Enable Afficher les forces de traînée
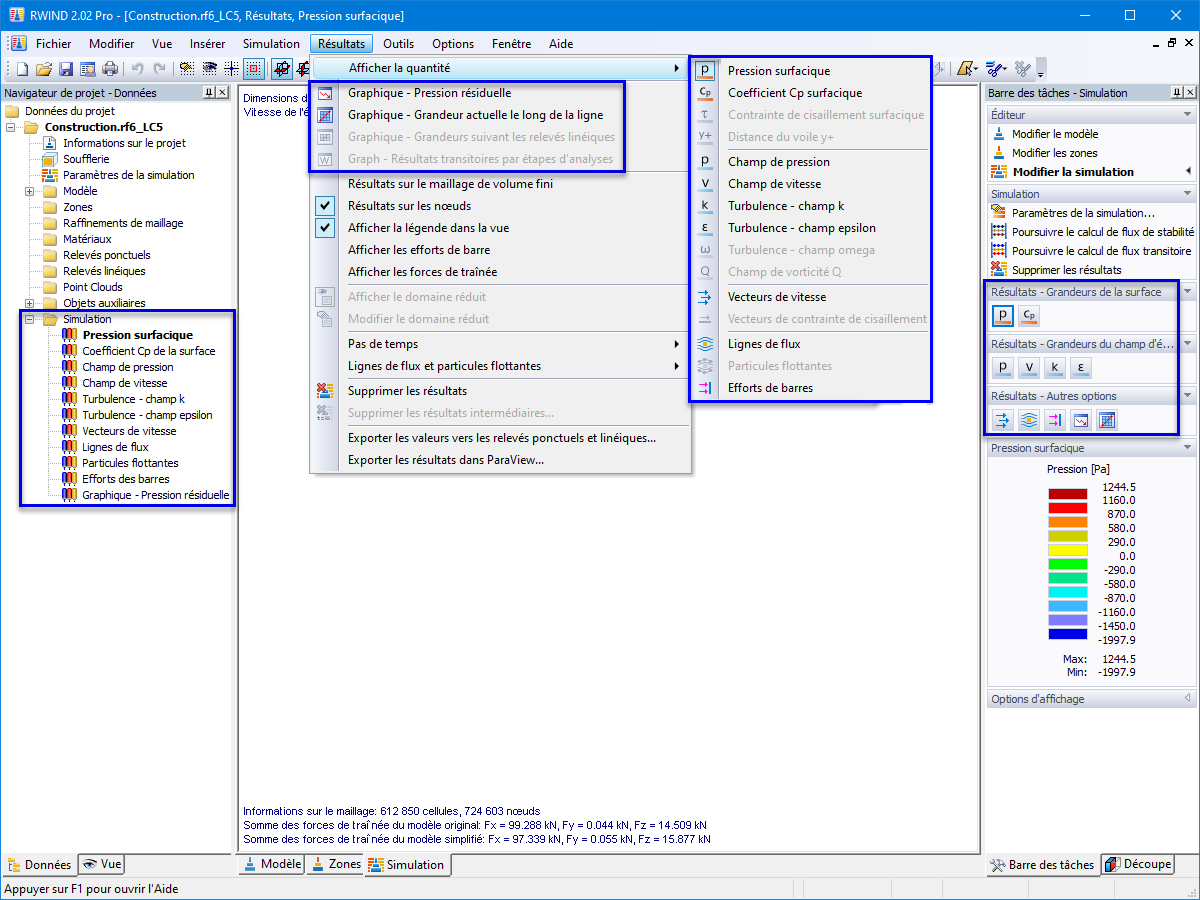This screenshot has height=900, width=1200. 422,272
